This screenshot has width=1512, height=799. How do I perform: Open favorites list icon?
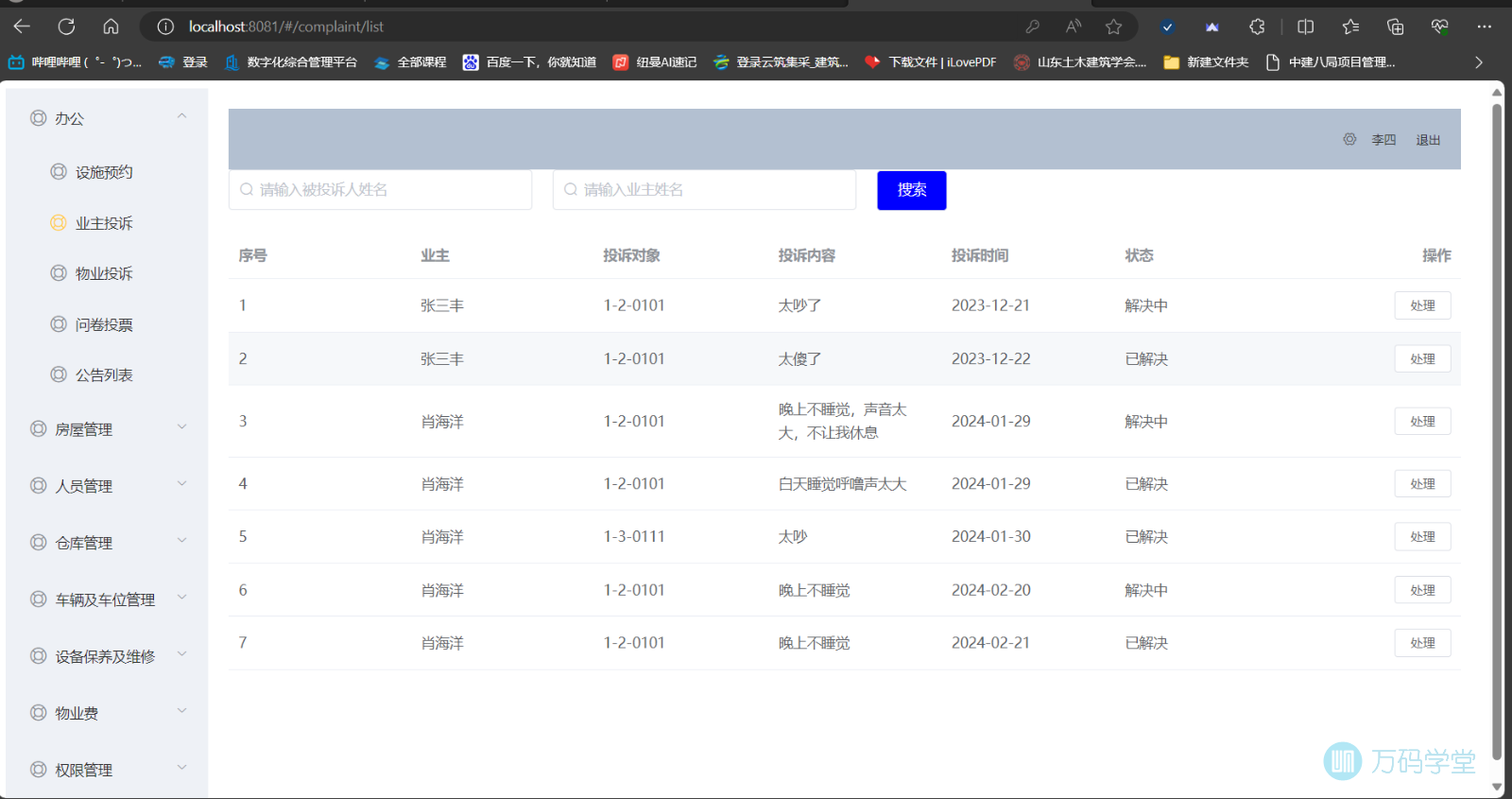click(1350, 26)
